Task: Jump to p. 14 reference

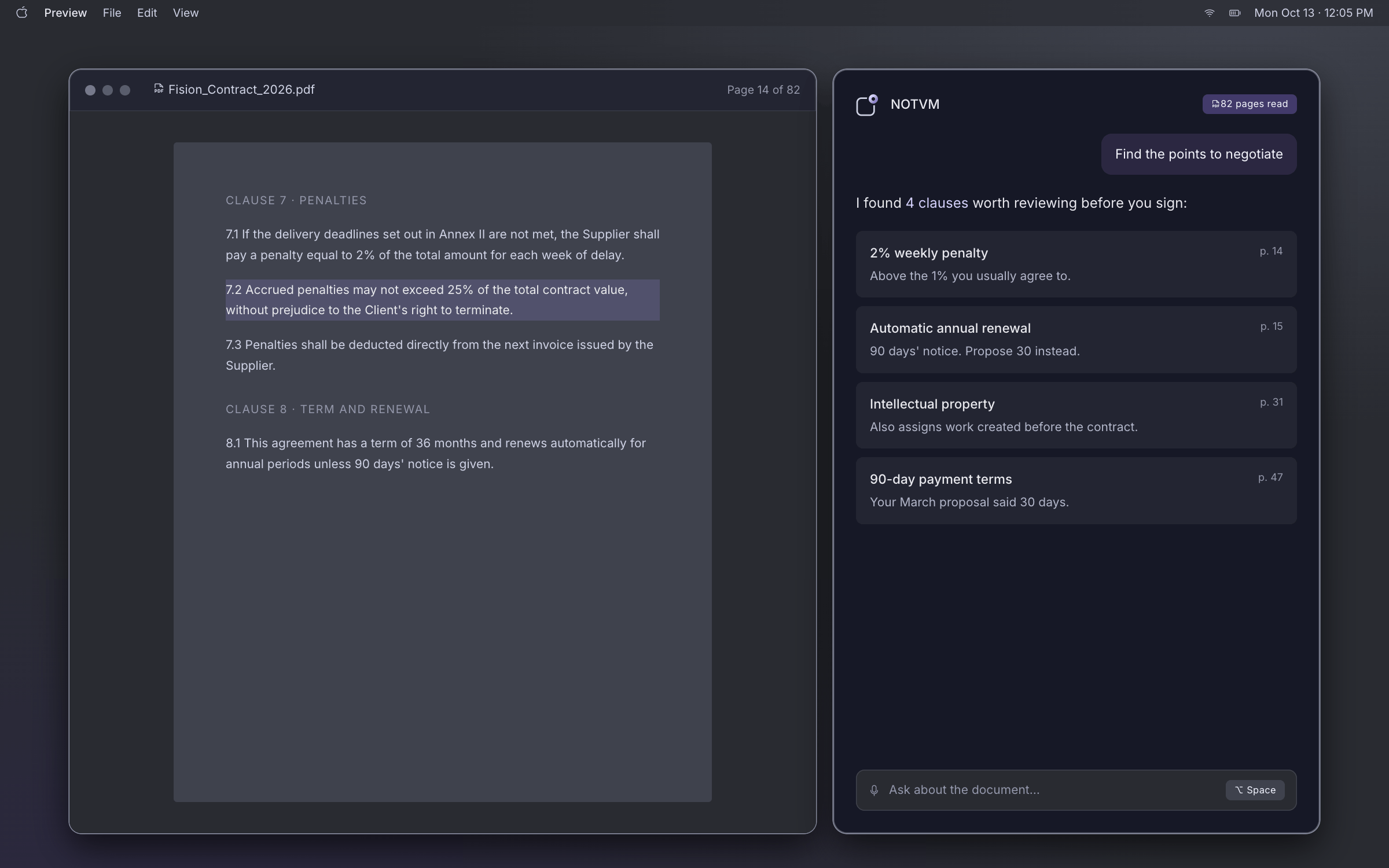Action: (x=1271, y=251)
